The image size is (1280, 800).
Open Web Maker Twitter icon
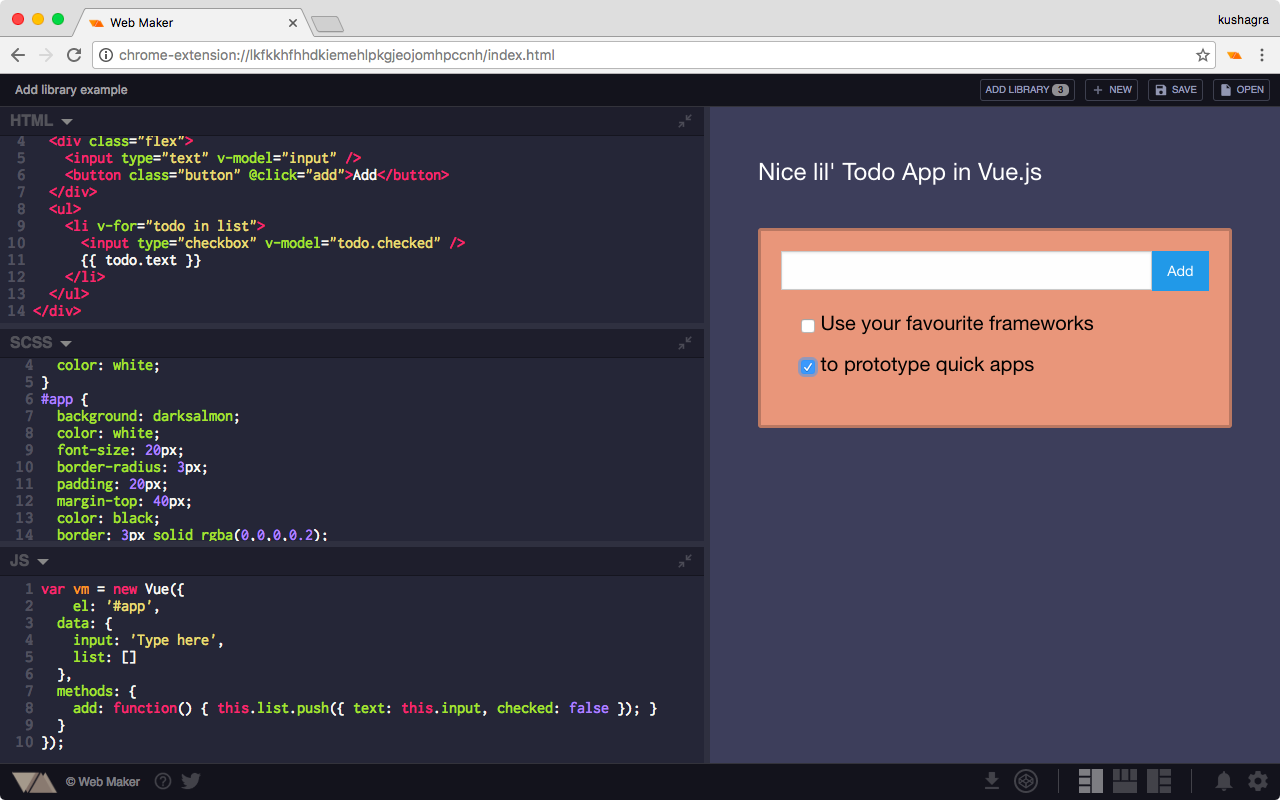(x=191, y=781)
